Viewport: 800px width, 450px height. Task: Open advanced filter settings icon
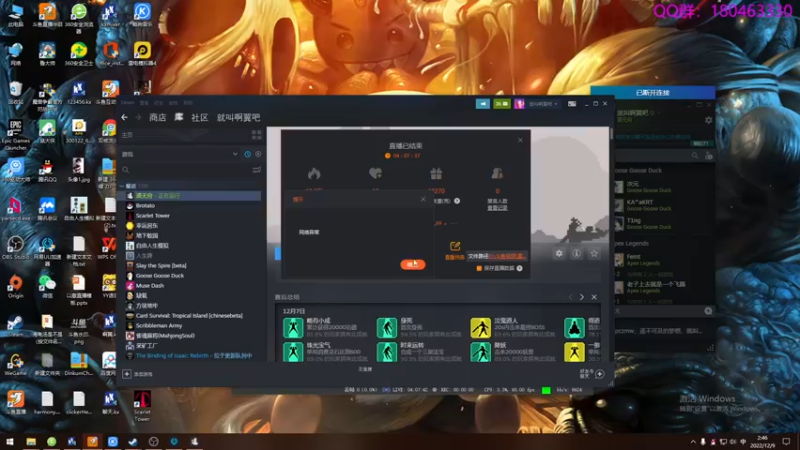pos(257,170)
